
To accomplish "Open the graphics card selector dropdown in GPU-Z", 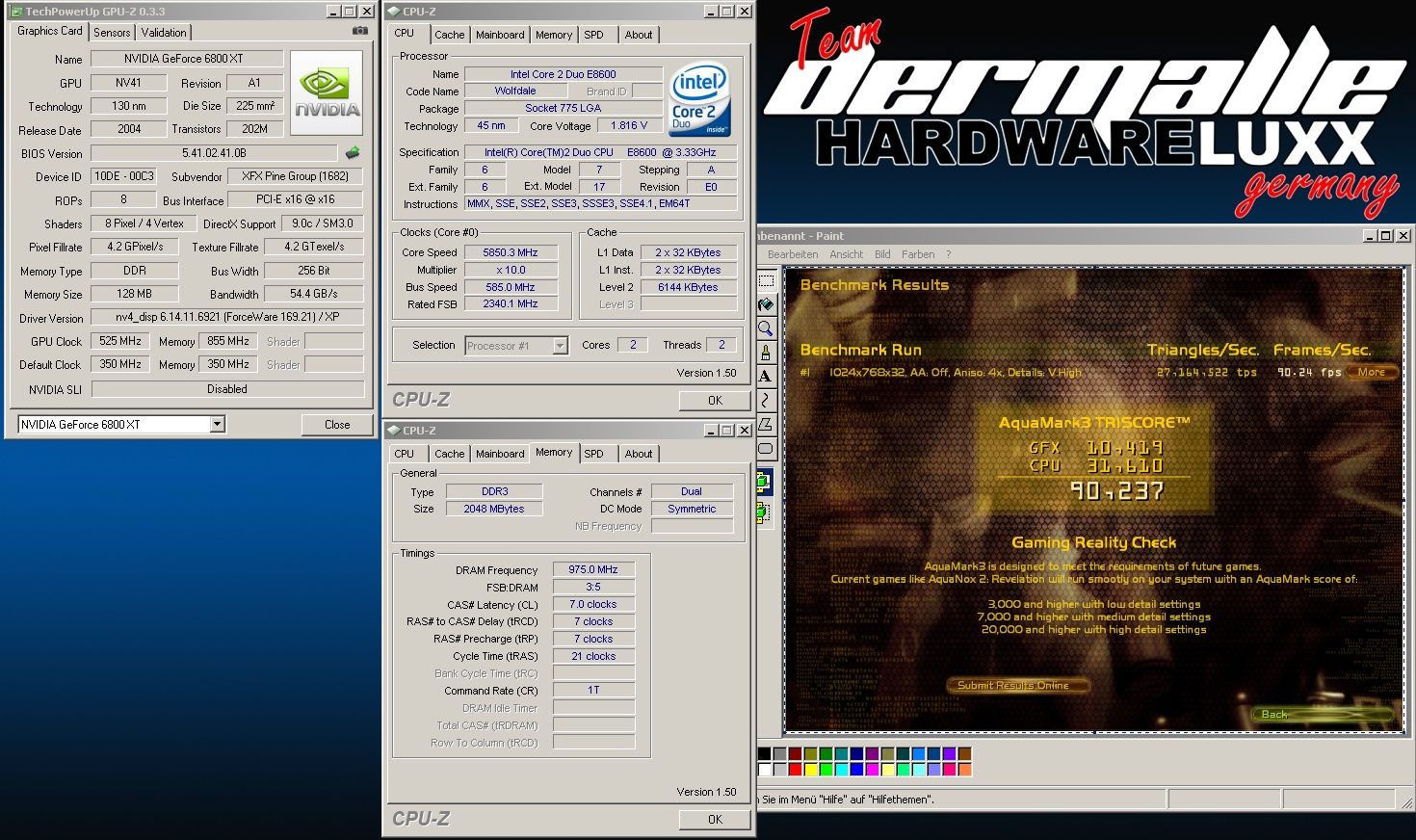I will click(218, 424).
